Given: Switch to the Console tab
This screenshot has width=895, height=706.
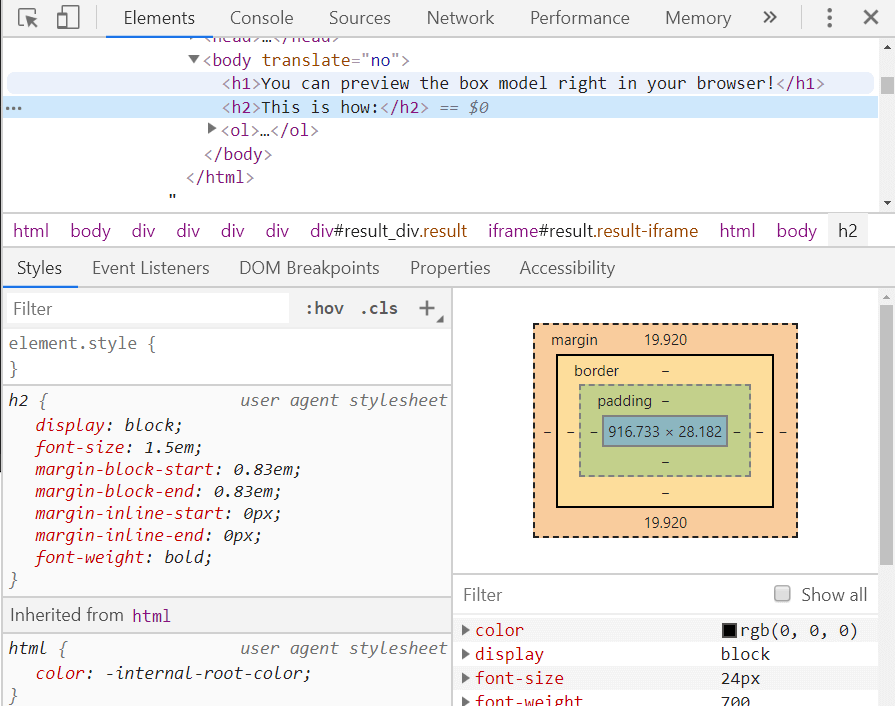Looking at the screenshot, I should [261, 17].
